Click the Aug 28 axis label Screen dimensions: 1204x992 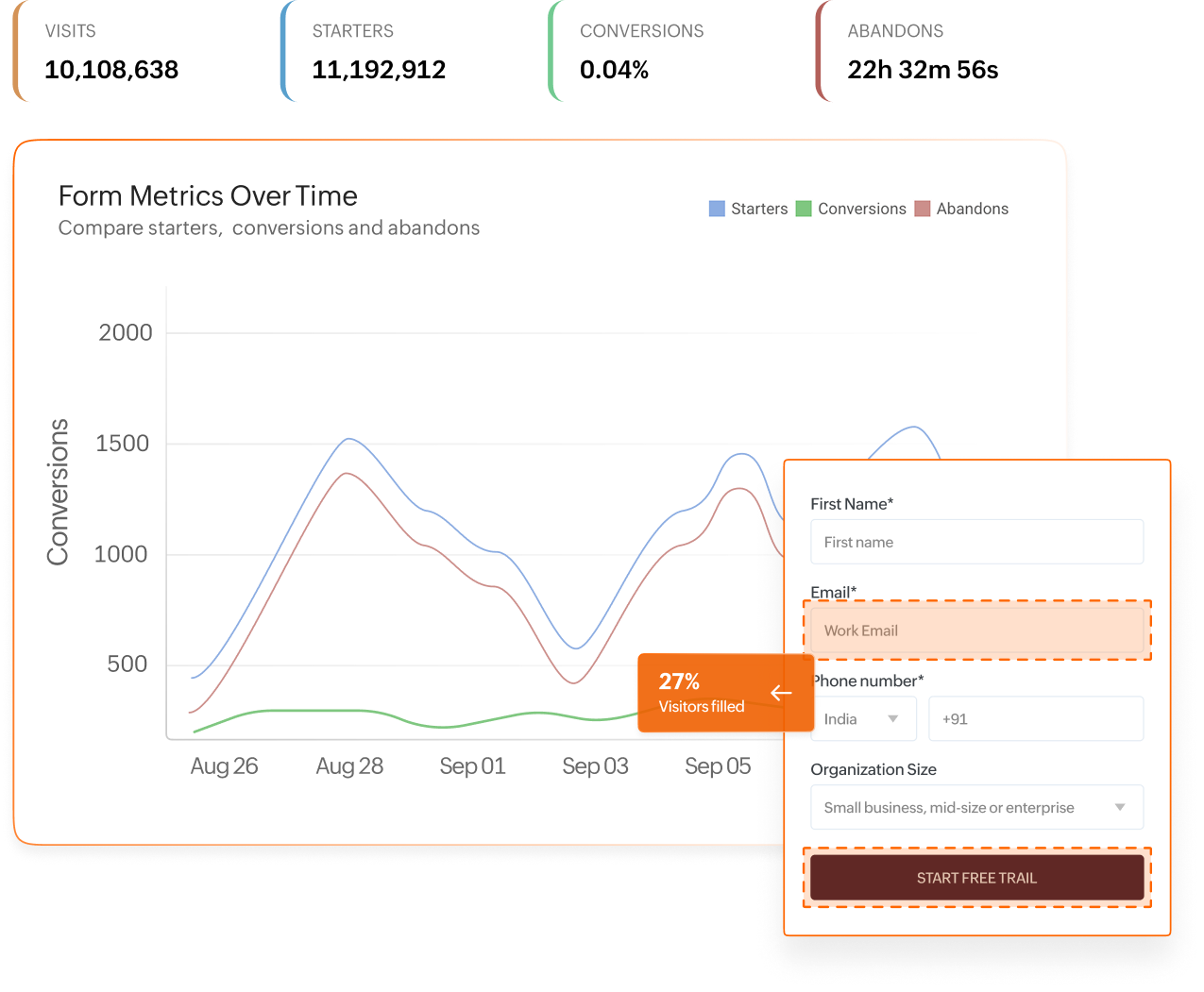tap(349, 766)
